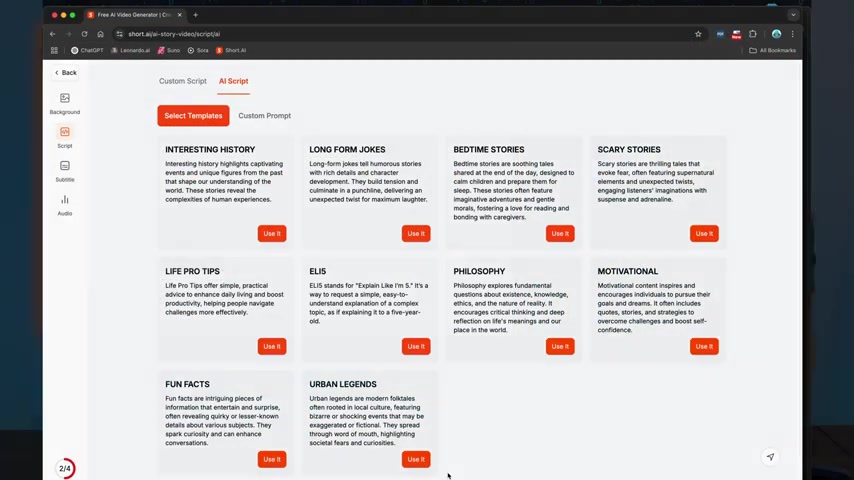Viewport: 854px width, 480px height.
Task: Close the Free AI Video Generator tab
Action: click(x=180, y=15)
